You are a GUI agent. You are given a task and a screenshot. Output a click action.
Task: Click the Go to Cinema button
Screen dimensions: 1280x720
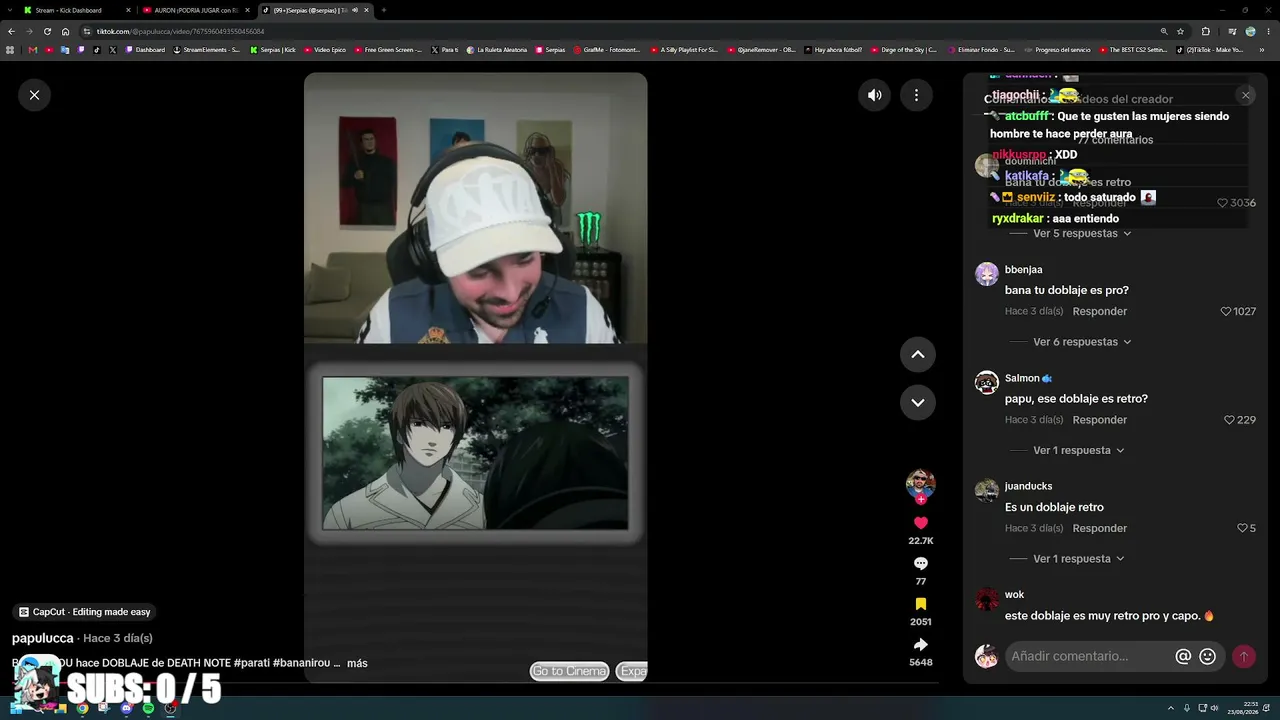coord(569,671)
